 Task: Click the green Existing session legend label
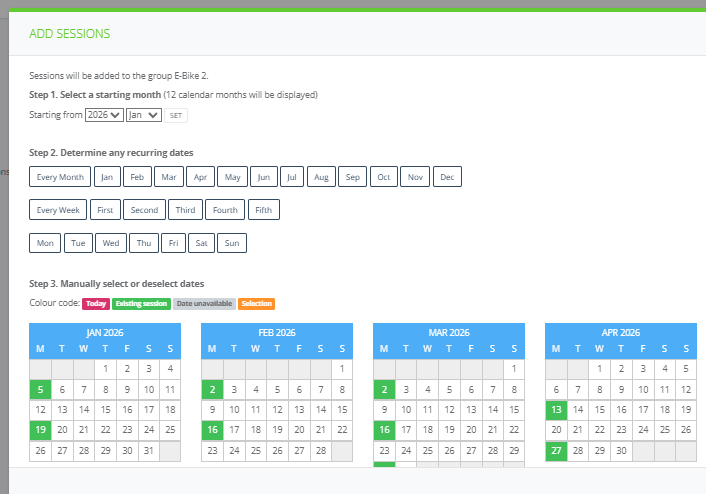(141, 304)
